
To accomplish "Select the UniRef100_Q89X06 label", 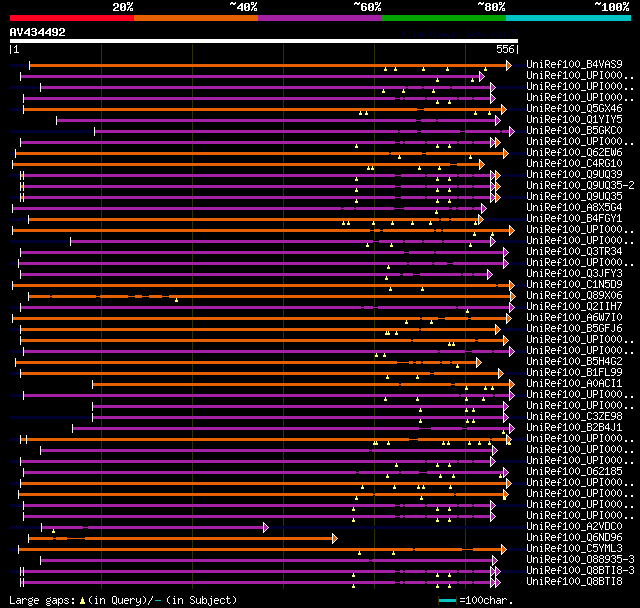I will [574, 296].
